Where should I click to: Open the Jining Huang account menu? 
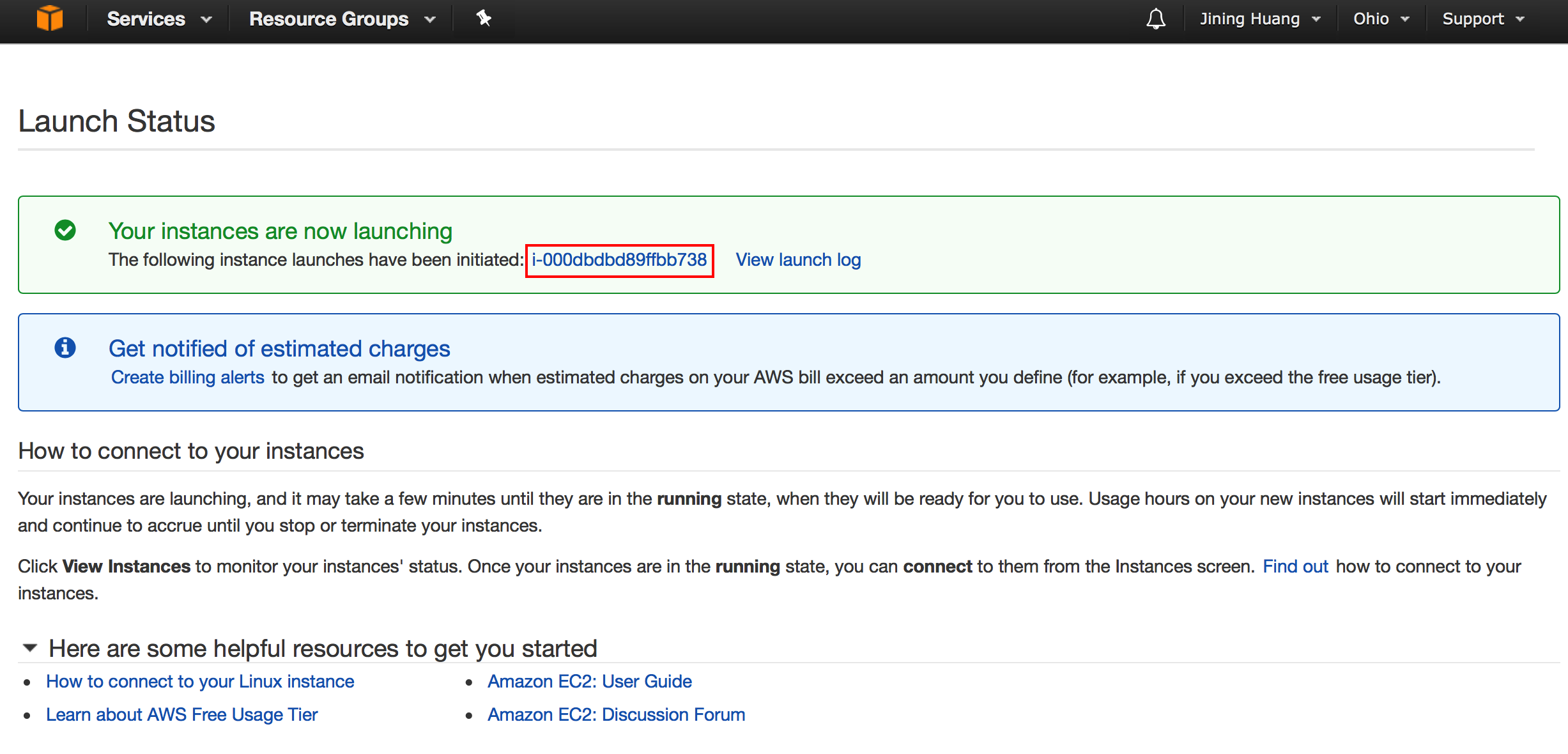click(x=1260, y=19)
